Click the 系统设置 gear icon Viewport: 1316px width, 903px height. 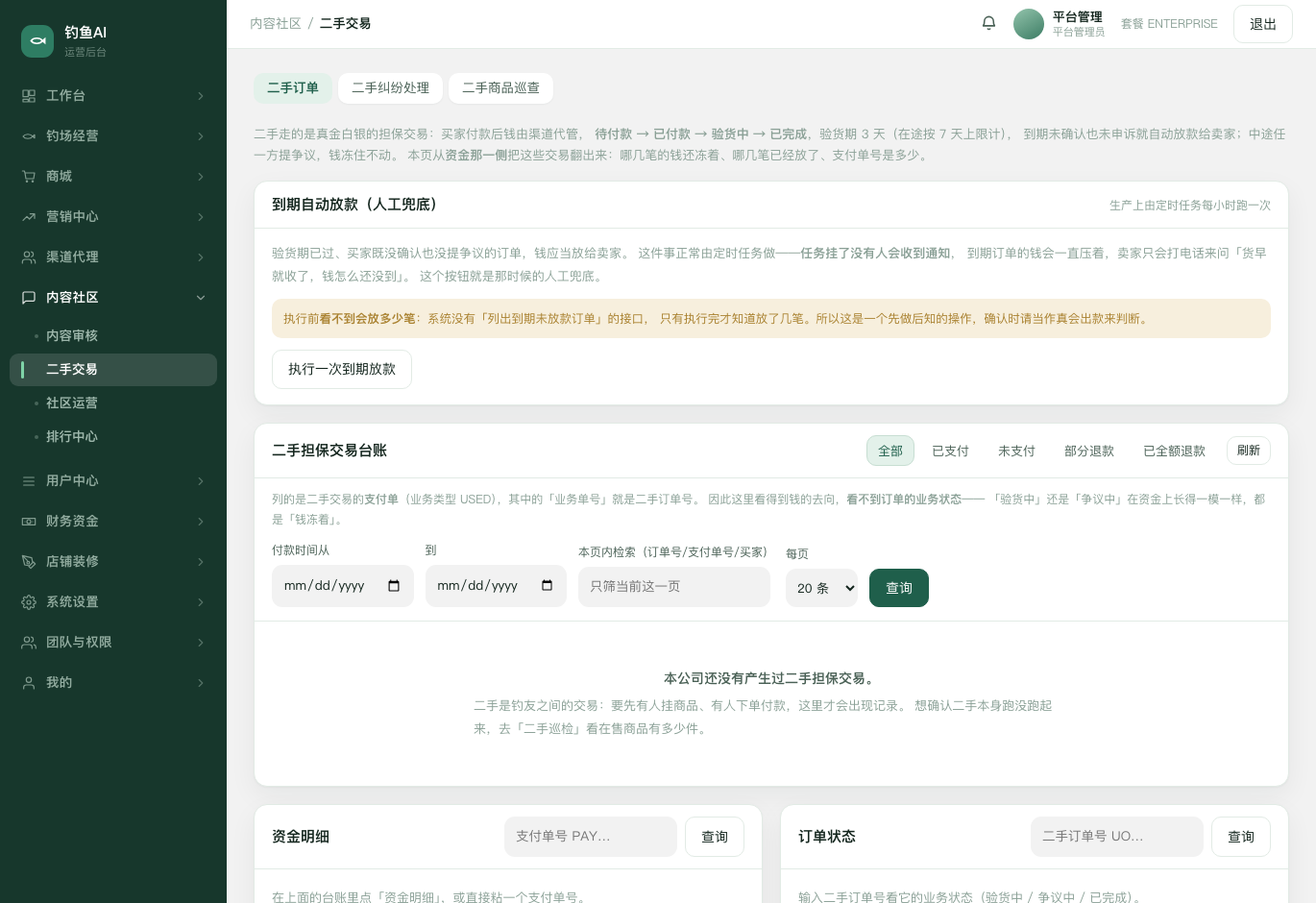[29, 602]
